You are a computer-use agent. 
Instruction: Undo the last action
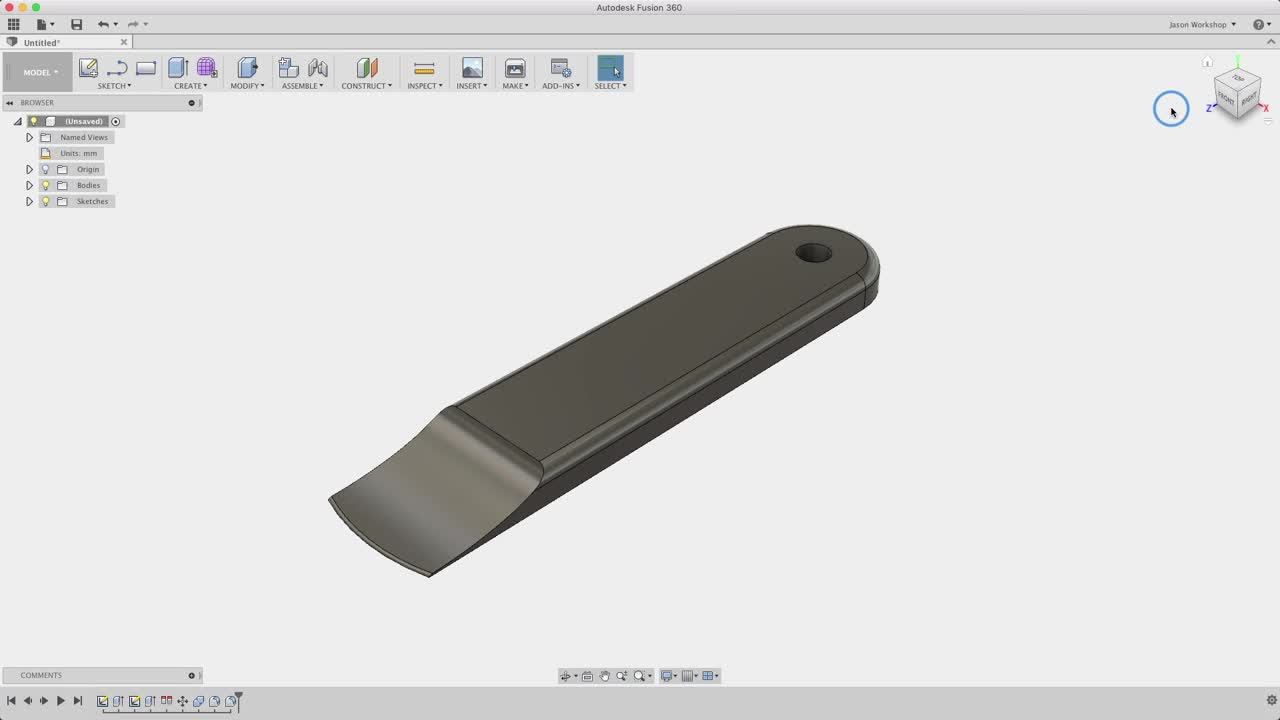(103, 24)
